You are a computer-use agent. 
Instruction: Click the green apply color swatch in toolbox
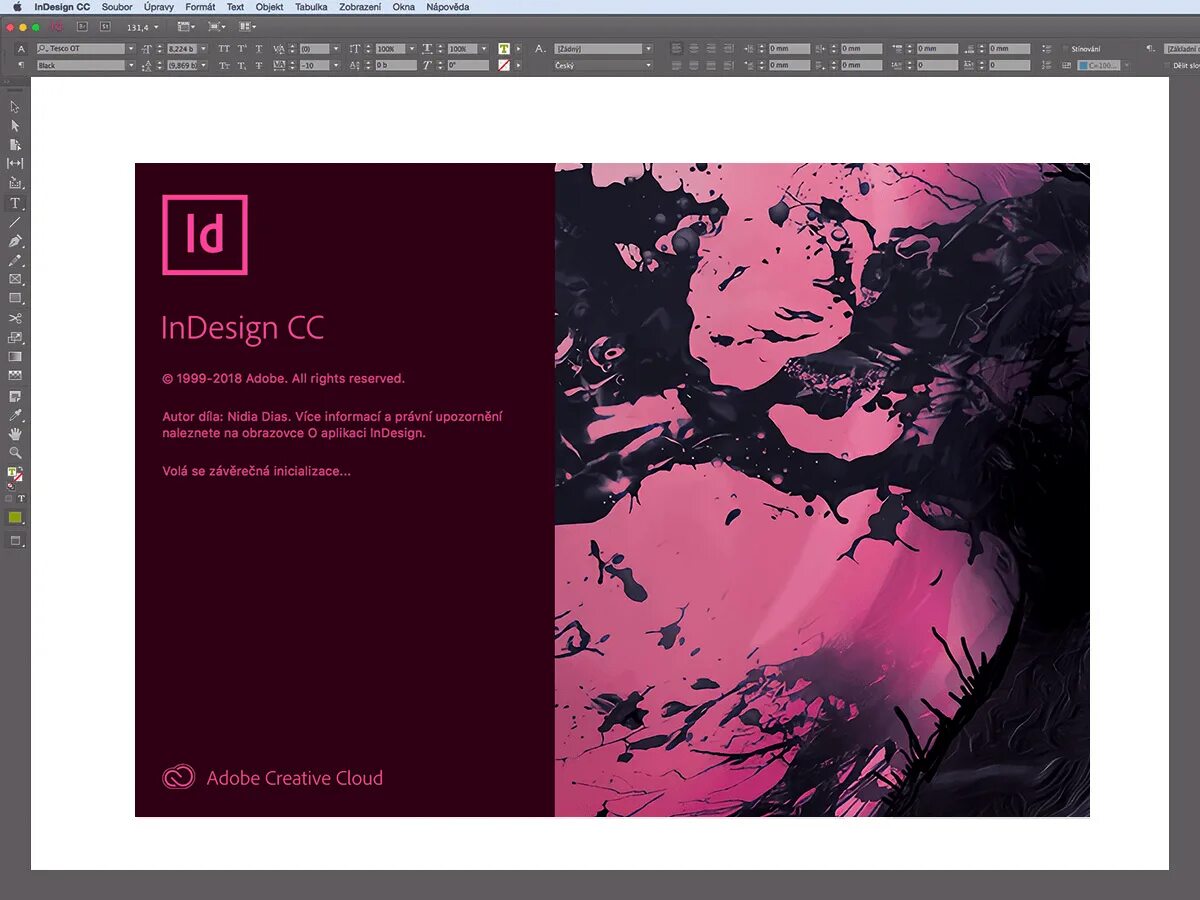coord(15,517)
